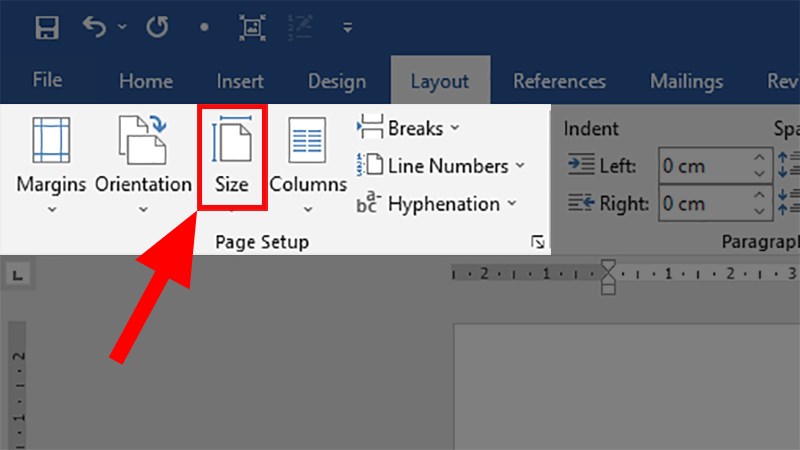The height and width of the screenshot is (450, 800).
Task: Click the Orientation label text
Action: pos(143,184)
